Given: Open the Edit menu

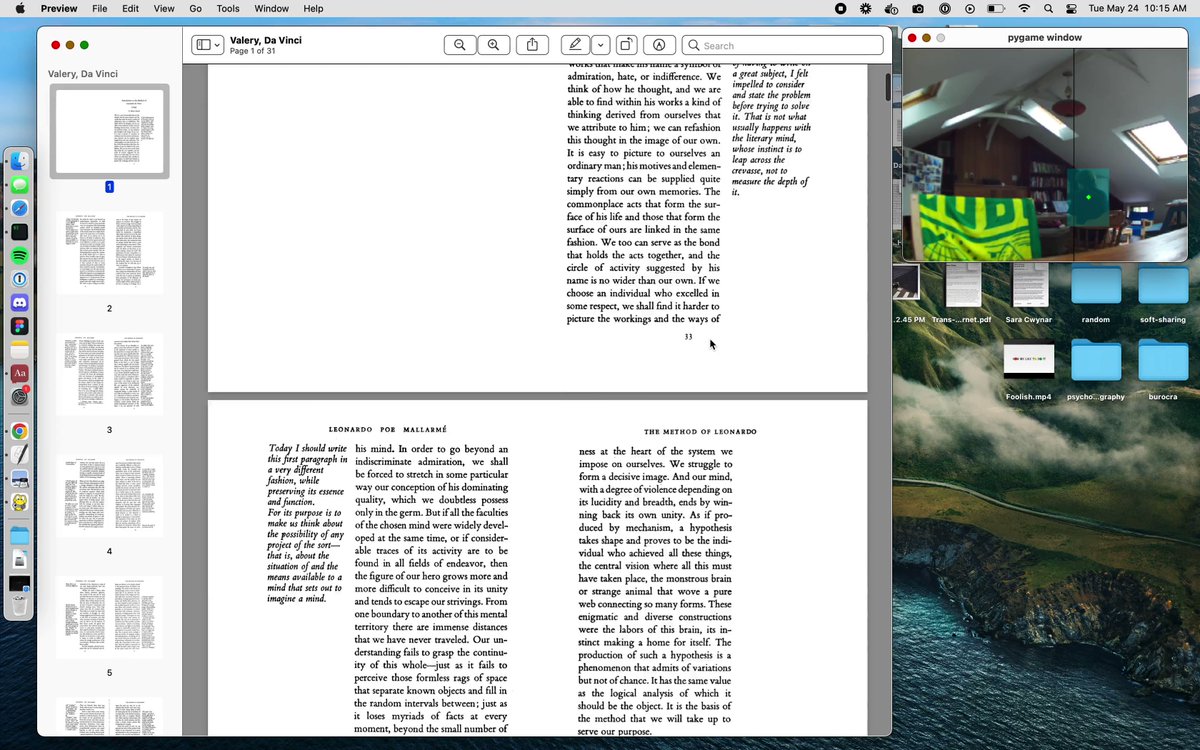Looking at the screenshot, I should pyautogui.click(x=131, y=8).
